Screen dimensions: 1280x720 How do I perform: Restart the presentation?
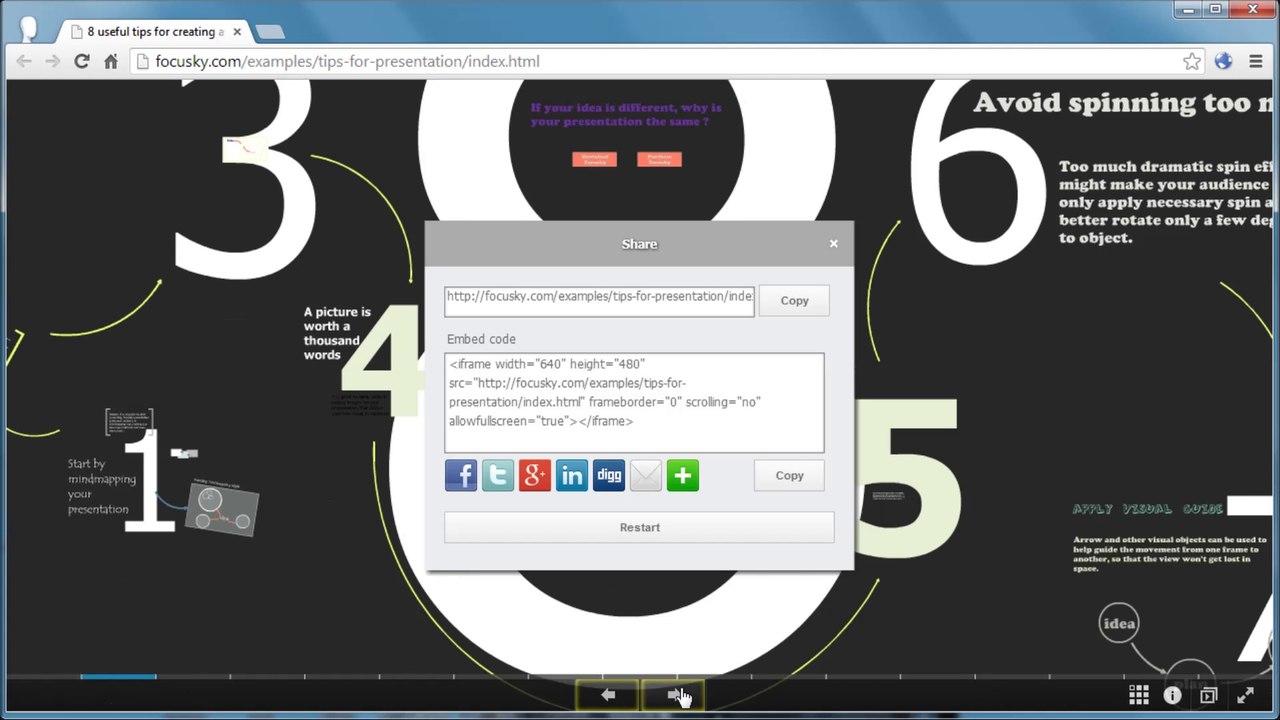click(x=639, y=527)
